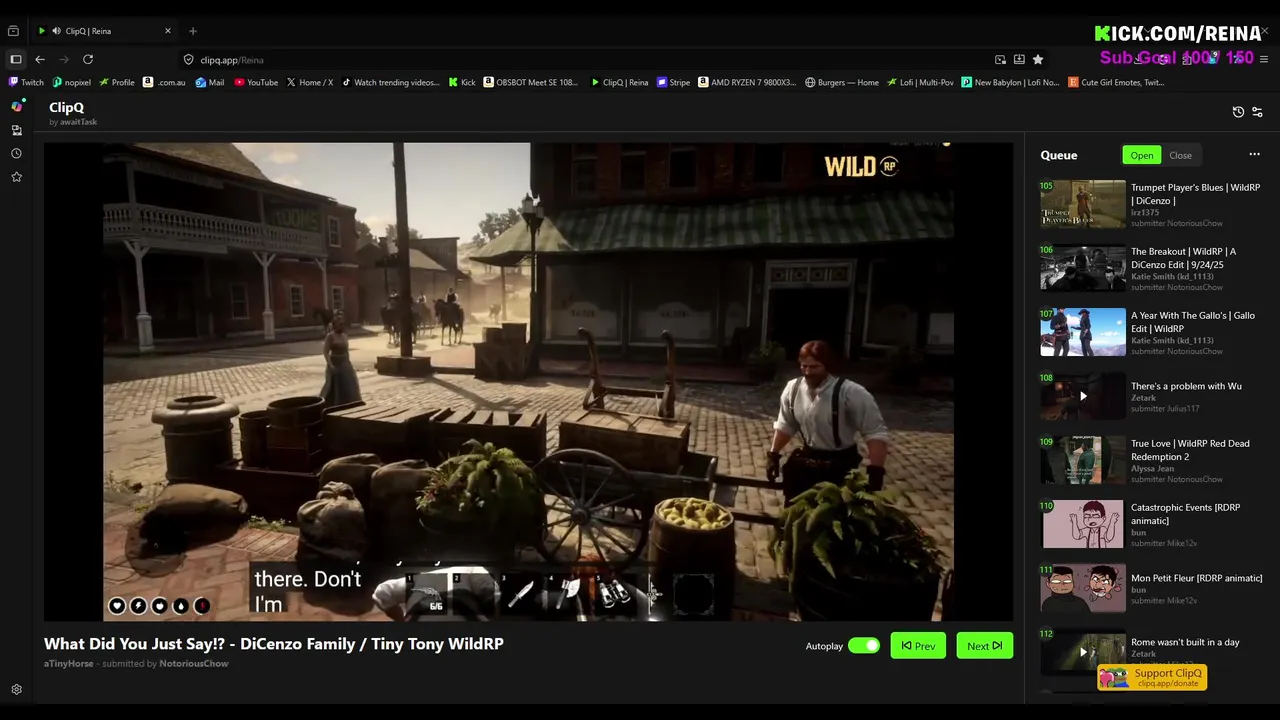This screenshot has width=1280, height=720.
Task: Go to the previous clip with Prev
Action: click(x=918, y=646)
